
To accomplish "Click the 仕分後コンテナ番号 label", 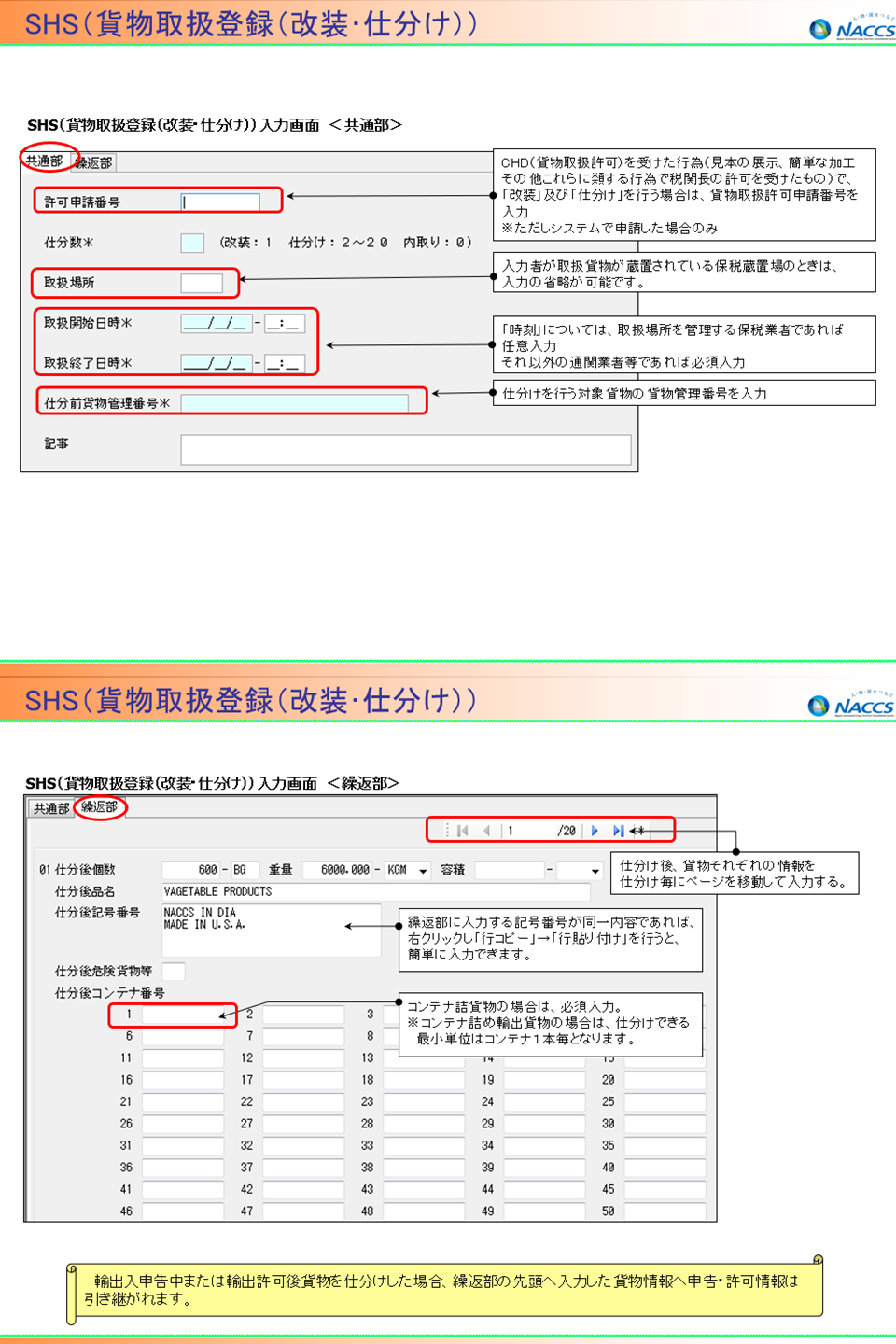I will click(x=110, y=993).
